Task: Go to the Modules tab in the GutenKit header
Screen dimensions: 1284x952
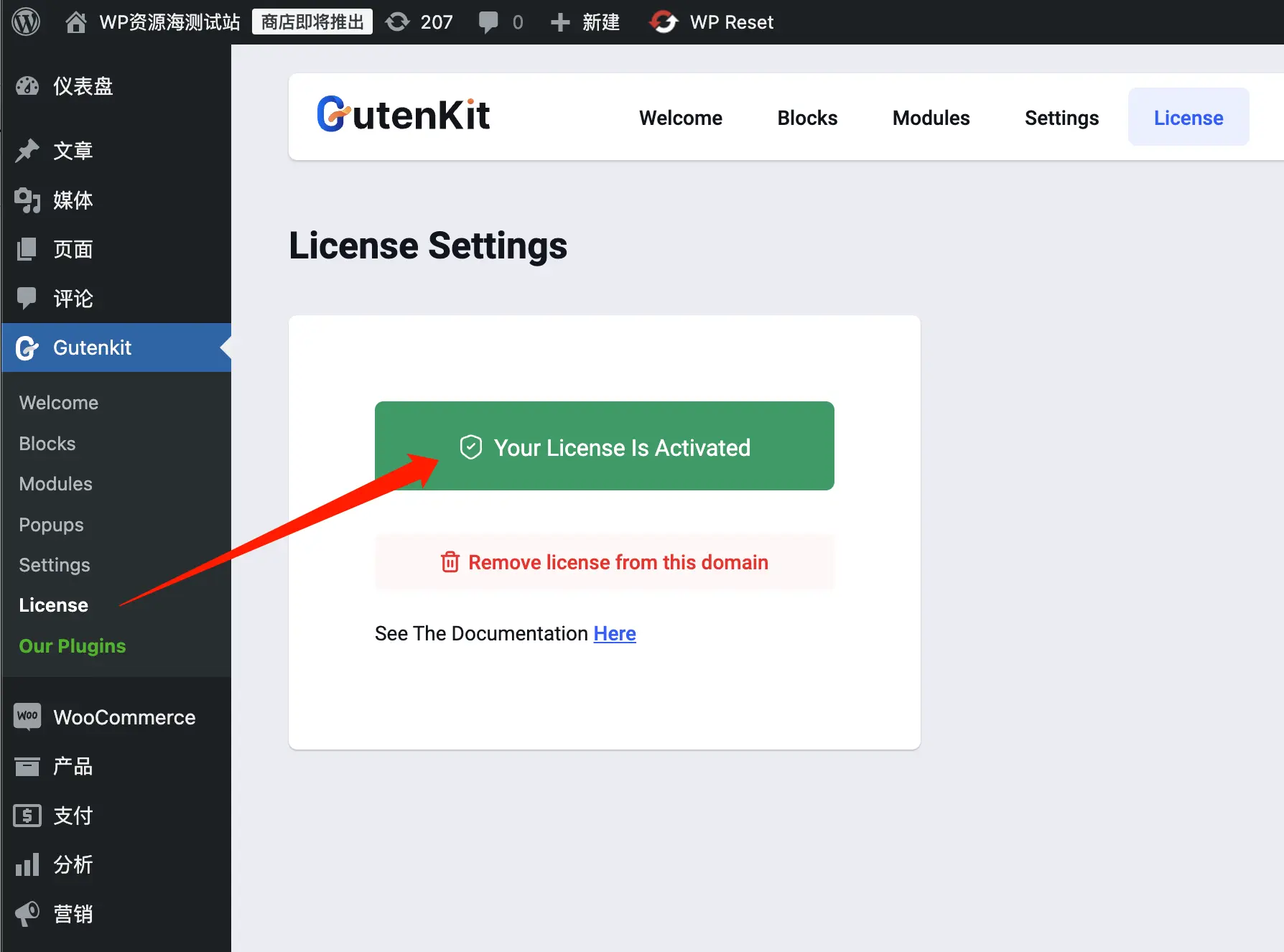Action: pyautogui.click(x=931, y=118)
